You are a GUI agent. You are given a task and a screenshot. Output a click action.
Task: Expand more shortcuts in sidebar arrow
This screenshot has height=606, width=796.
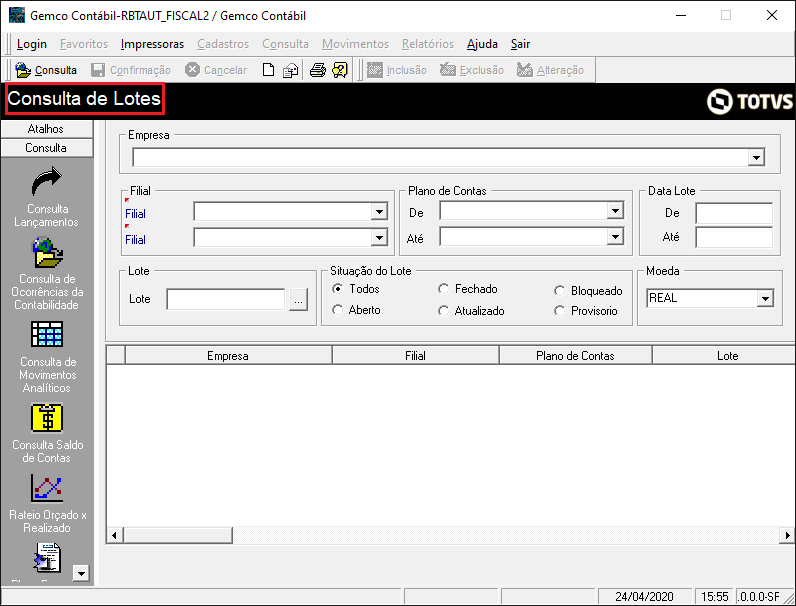pyautogui.click(x=81, y=573)
